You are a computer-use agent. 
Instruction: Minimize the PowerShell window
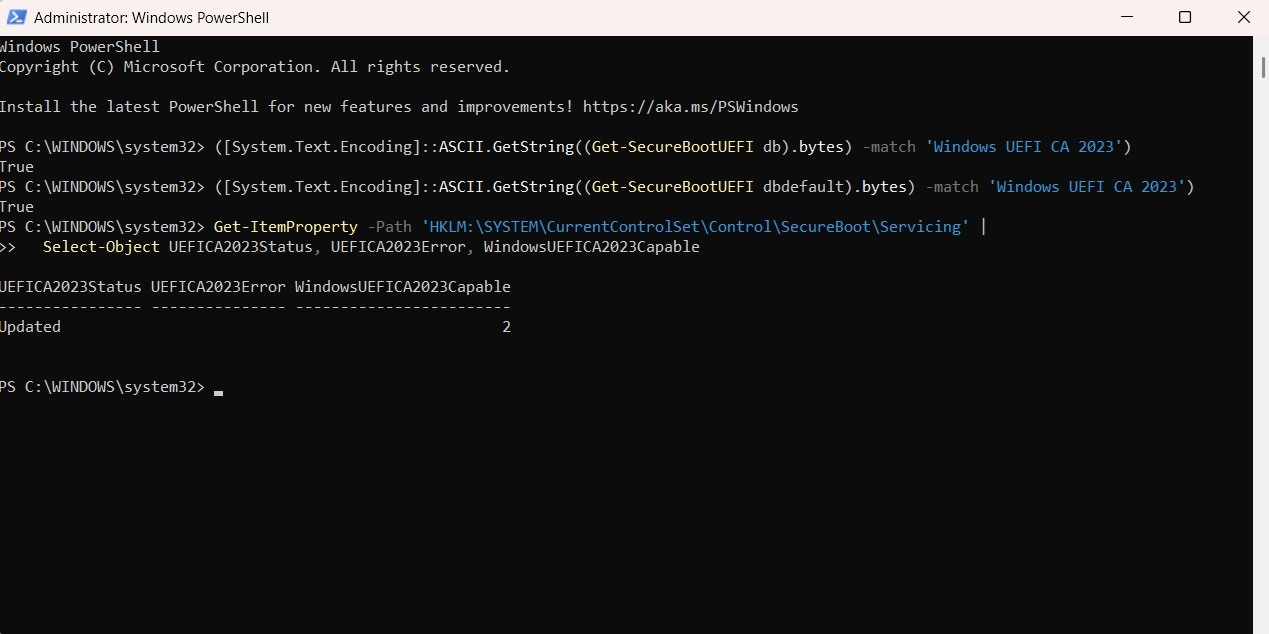tap(1127, 17)
